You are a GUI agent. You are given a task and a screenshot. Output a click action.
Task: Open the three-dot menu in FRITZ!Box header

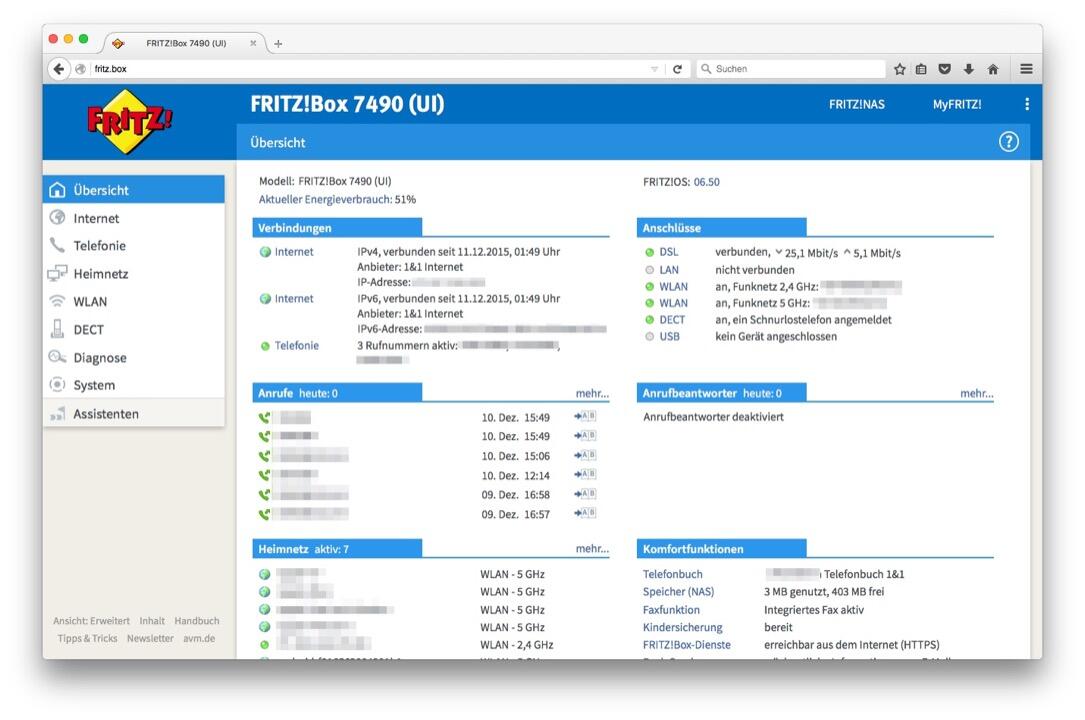[x=1027, y=104]
